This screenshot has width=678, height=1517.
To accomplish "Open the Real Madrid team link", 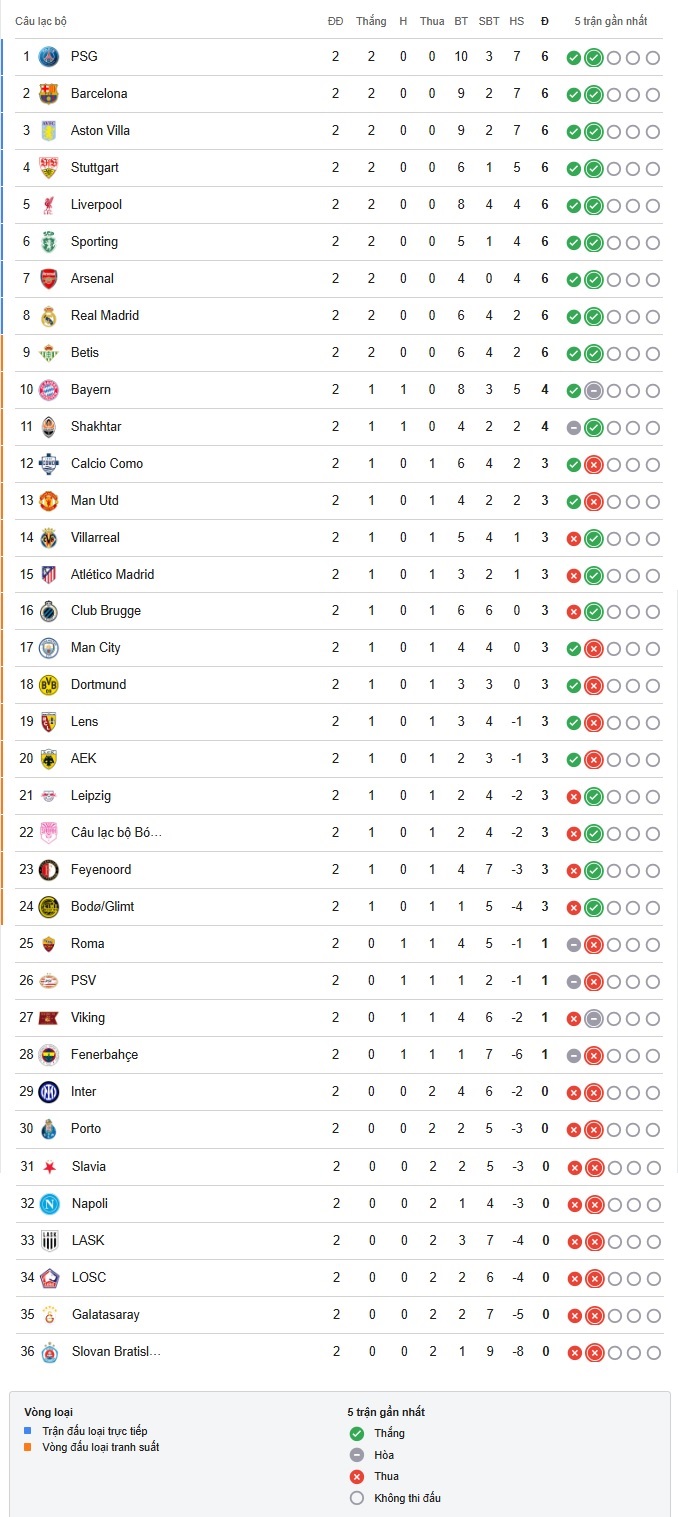I will pyautogui.click(x=105, y=316).
